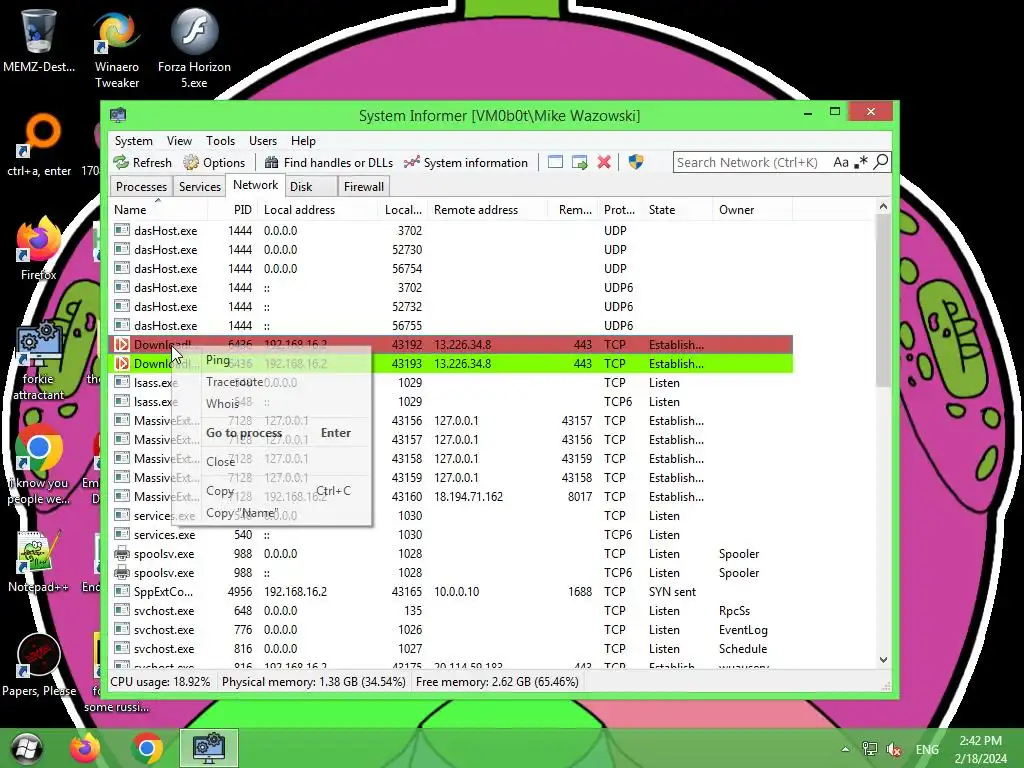
Task: Sort by Local address column header
Action: [x=317, y=210]
